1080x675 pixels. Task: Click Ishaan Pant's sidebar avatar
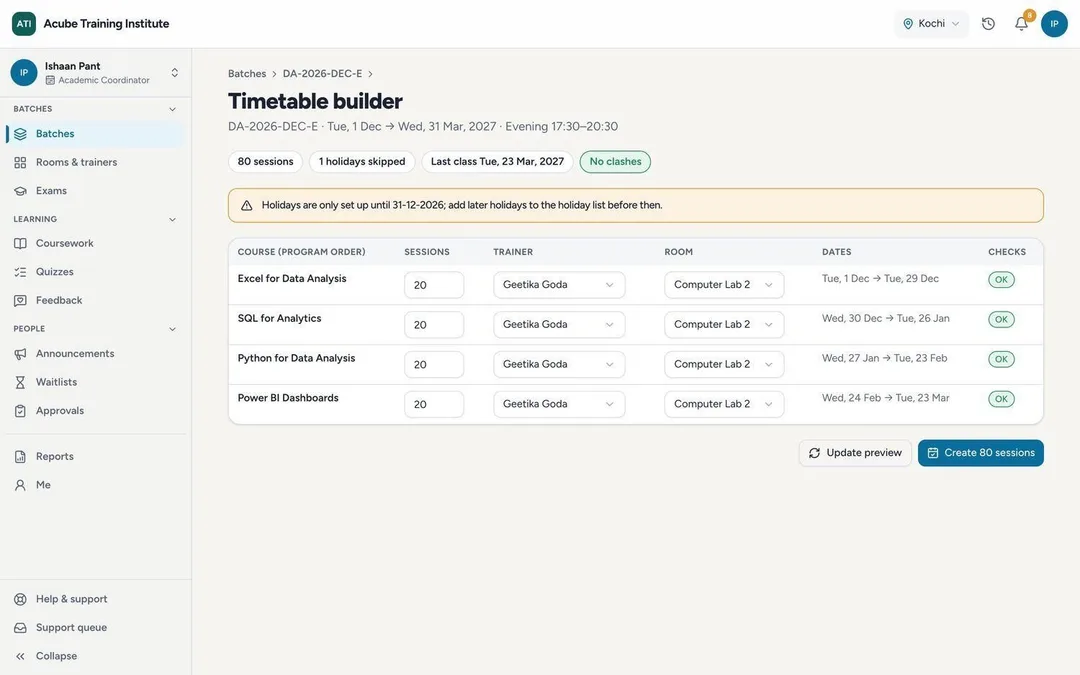[23, 72]
